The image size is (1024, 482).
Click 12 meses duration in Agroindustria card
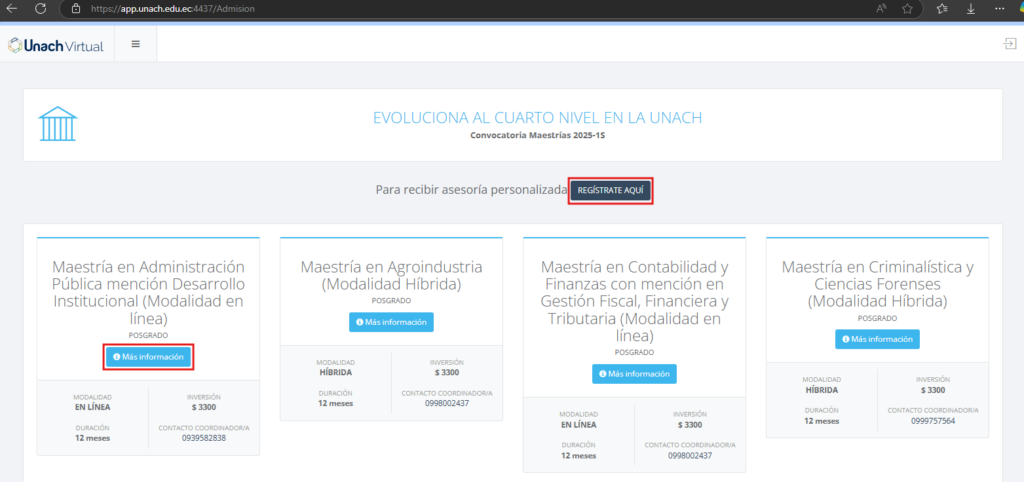pos(336,403)
